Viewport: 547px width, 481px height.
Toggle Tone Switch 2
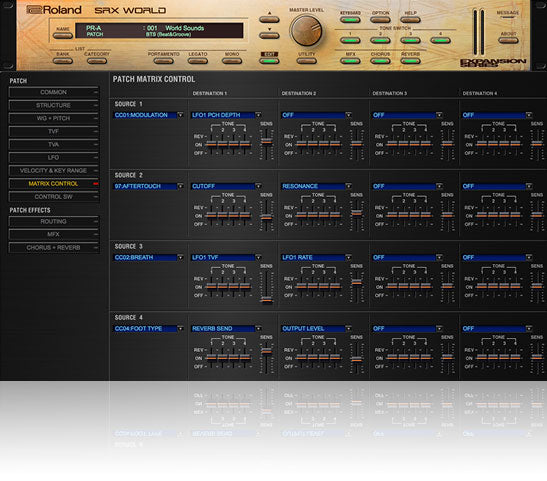click(x=380, y=40)
